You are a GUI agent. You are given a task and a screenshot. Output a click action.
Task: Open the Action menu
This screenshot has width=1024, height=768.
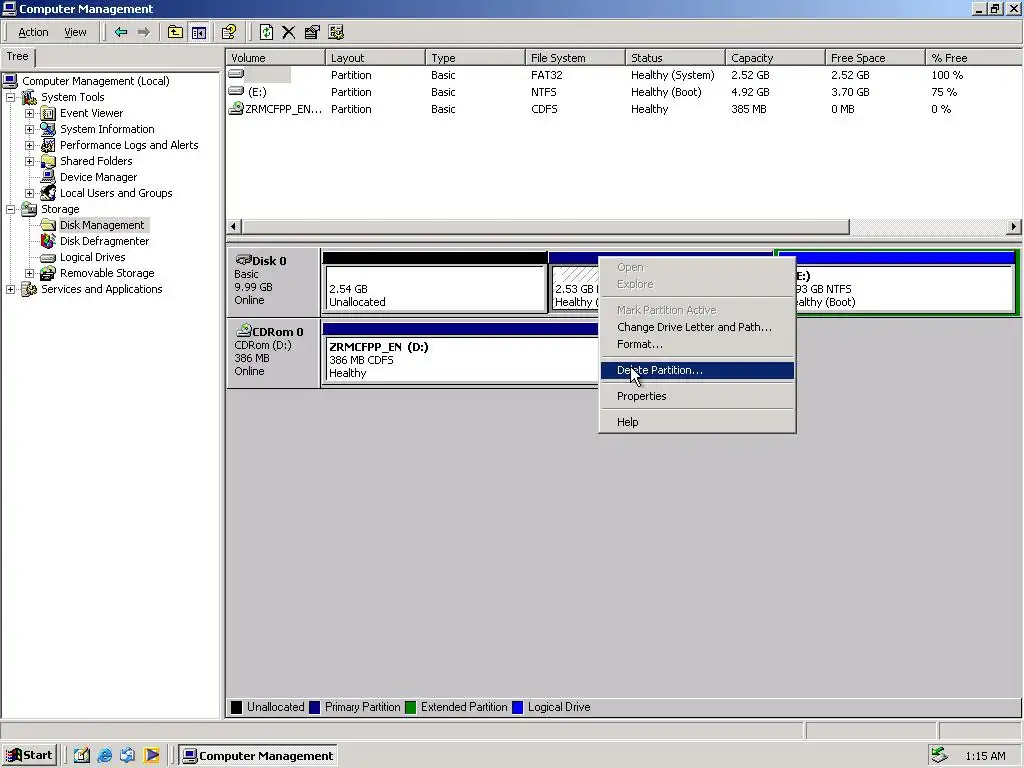point(33,32)
